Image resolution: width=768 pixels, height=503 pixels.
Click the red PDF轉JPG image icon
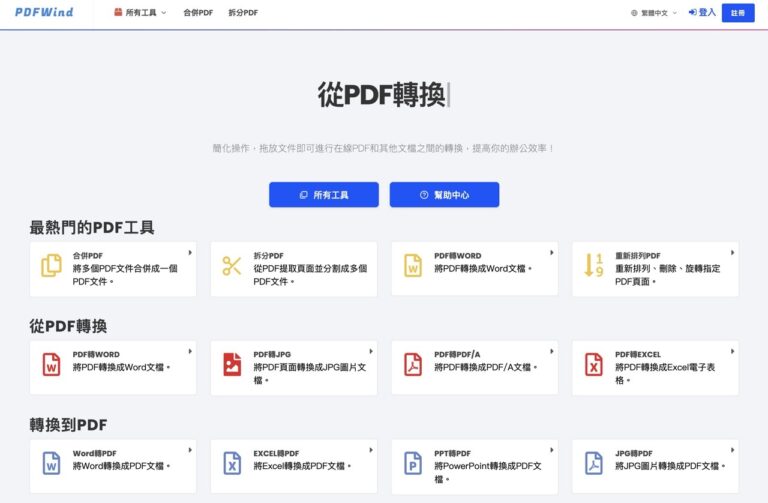tap(232, 364)
